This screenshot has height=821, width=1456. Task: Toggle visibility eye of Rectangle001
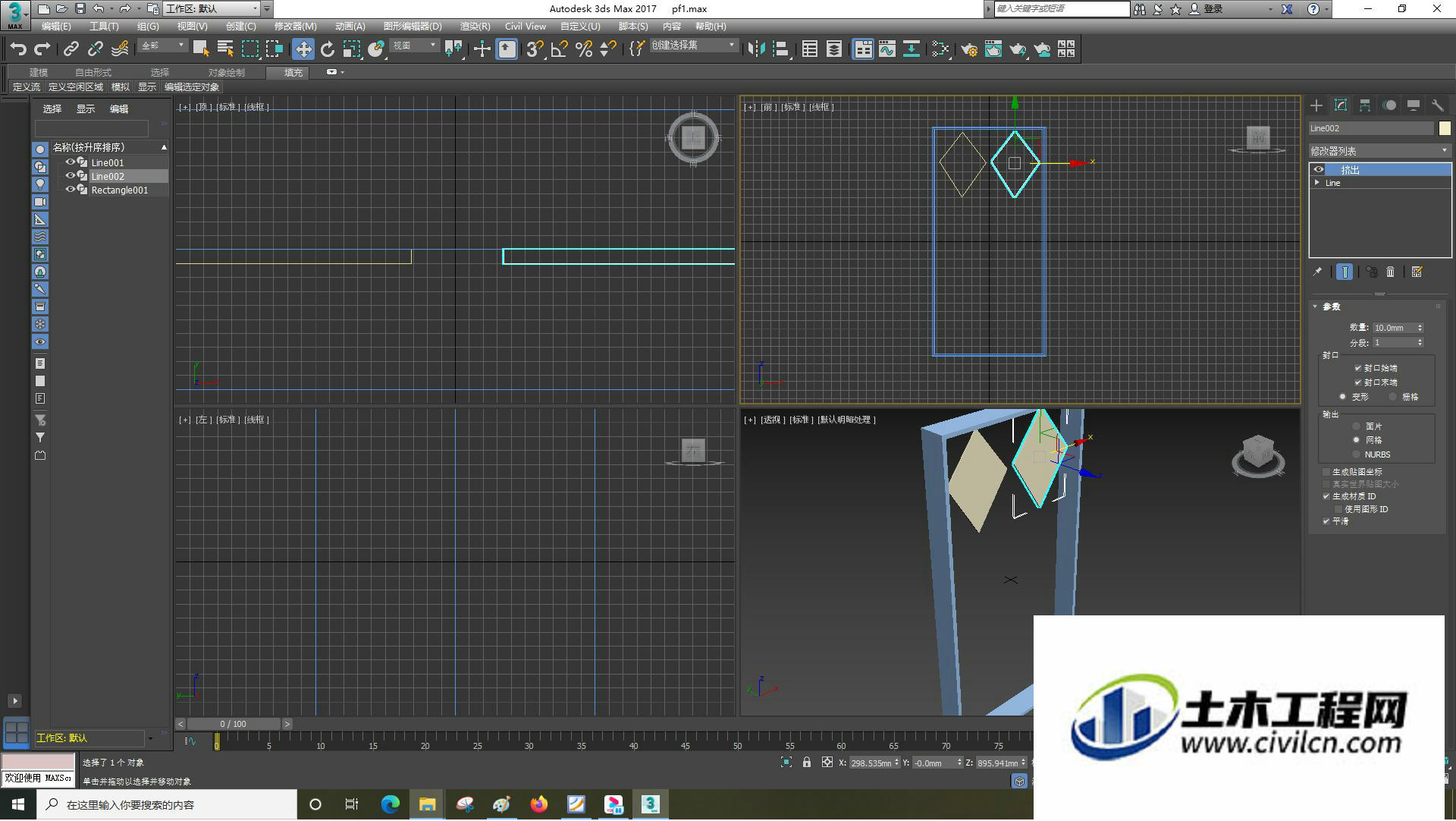coord(70,190)
